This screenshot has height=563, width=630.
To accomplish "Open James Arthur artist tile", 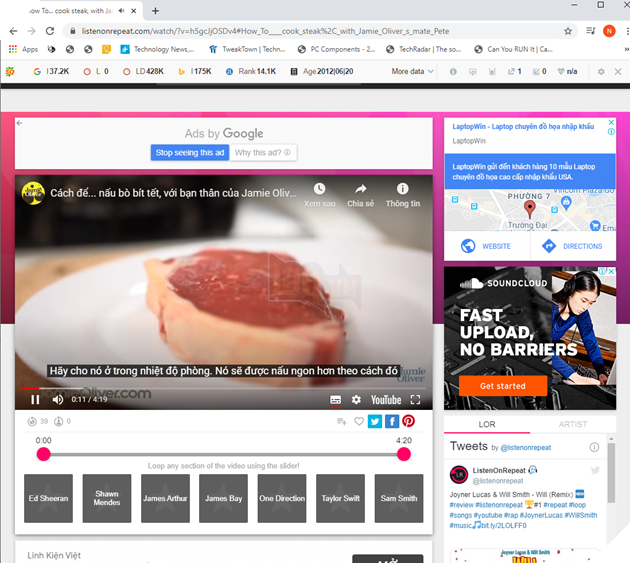I will click(165, 498).
